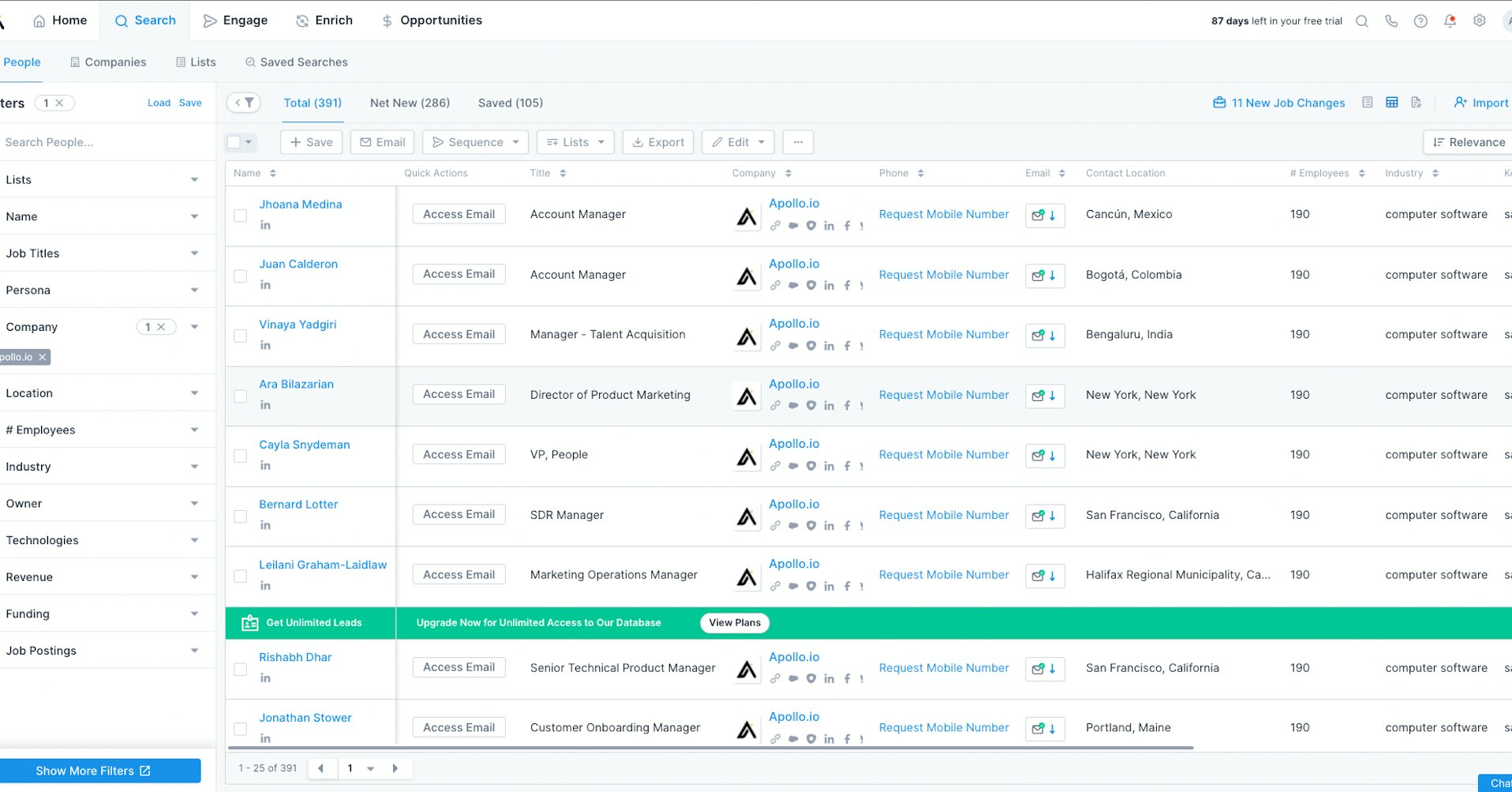Open the Search magnifier in the top navigation
The image size is (1512, 792).
[1361, 21]
